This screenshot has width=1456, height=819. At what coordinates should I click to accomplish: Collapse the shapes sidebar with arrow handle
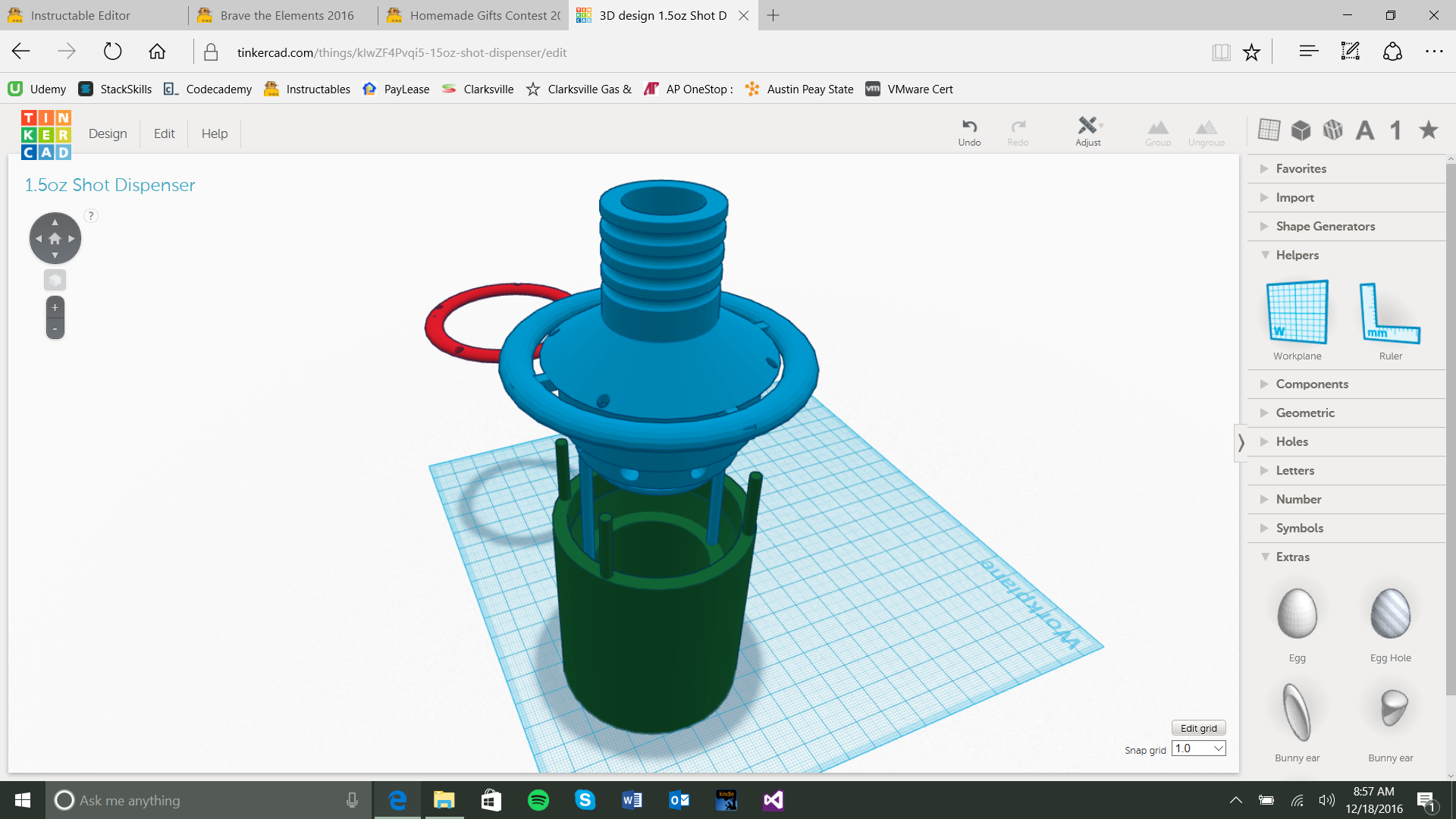coord(1241,442)
